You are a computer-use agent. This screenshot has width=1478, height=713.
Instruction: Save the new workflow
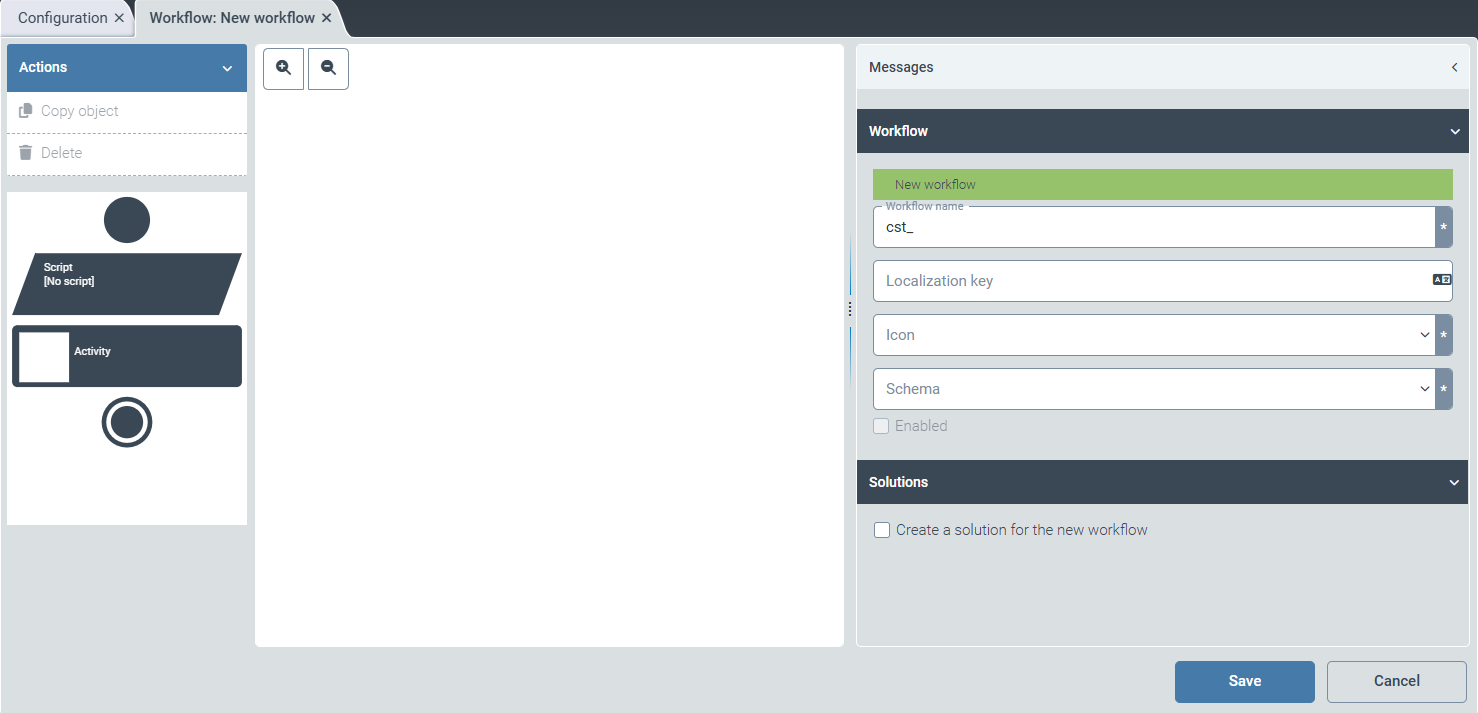tap(1244, 681)
